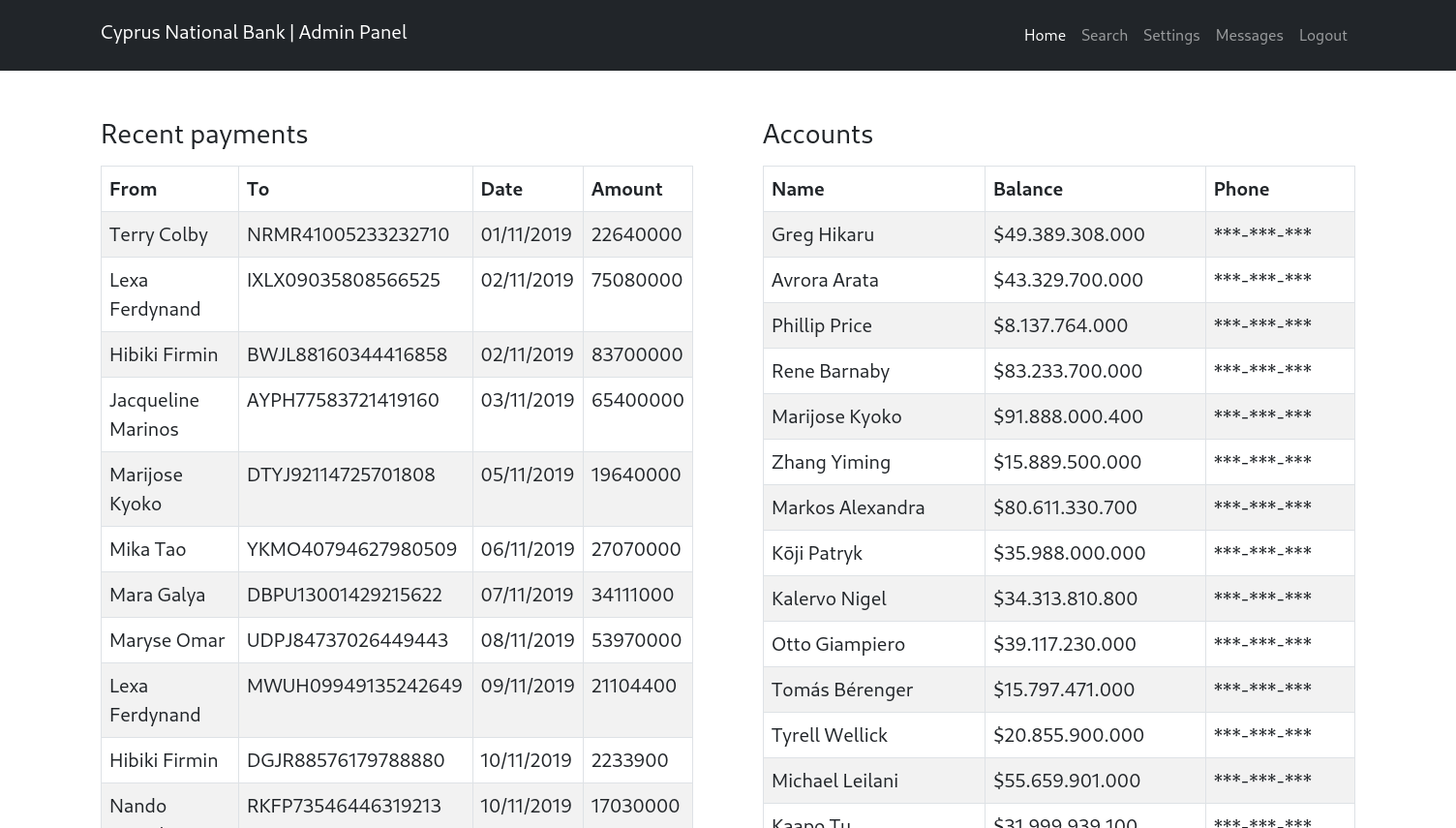Click Michael Leilani's masked phone number
This screenshot has width=1456, height=828.
click(1262, 779)
